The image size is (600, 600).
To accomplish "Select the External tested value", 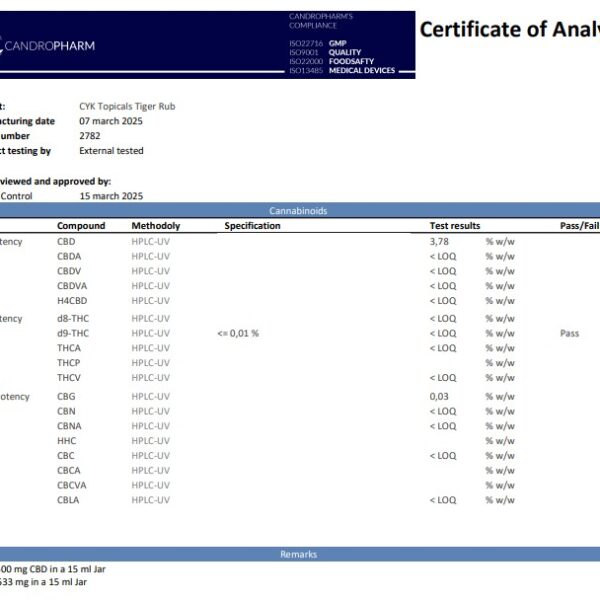I will point(111,151).
